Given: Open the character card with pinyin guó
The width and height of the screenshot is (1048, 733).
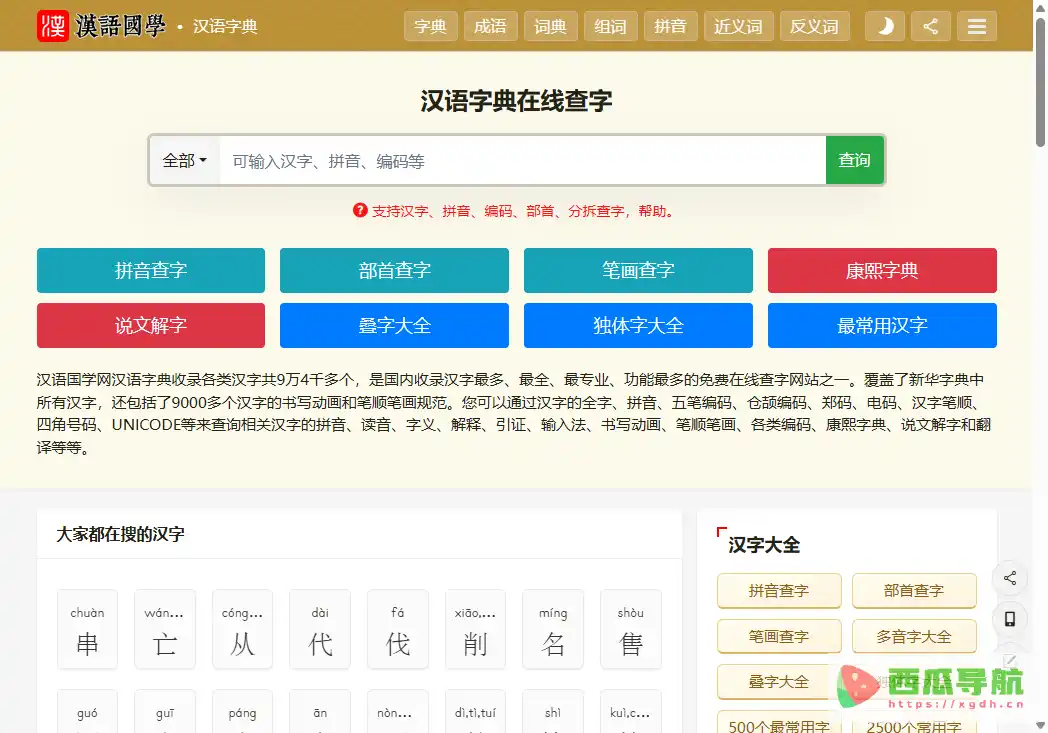Looking at the screenshot, I should click(x=88, y=712).
